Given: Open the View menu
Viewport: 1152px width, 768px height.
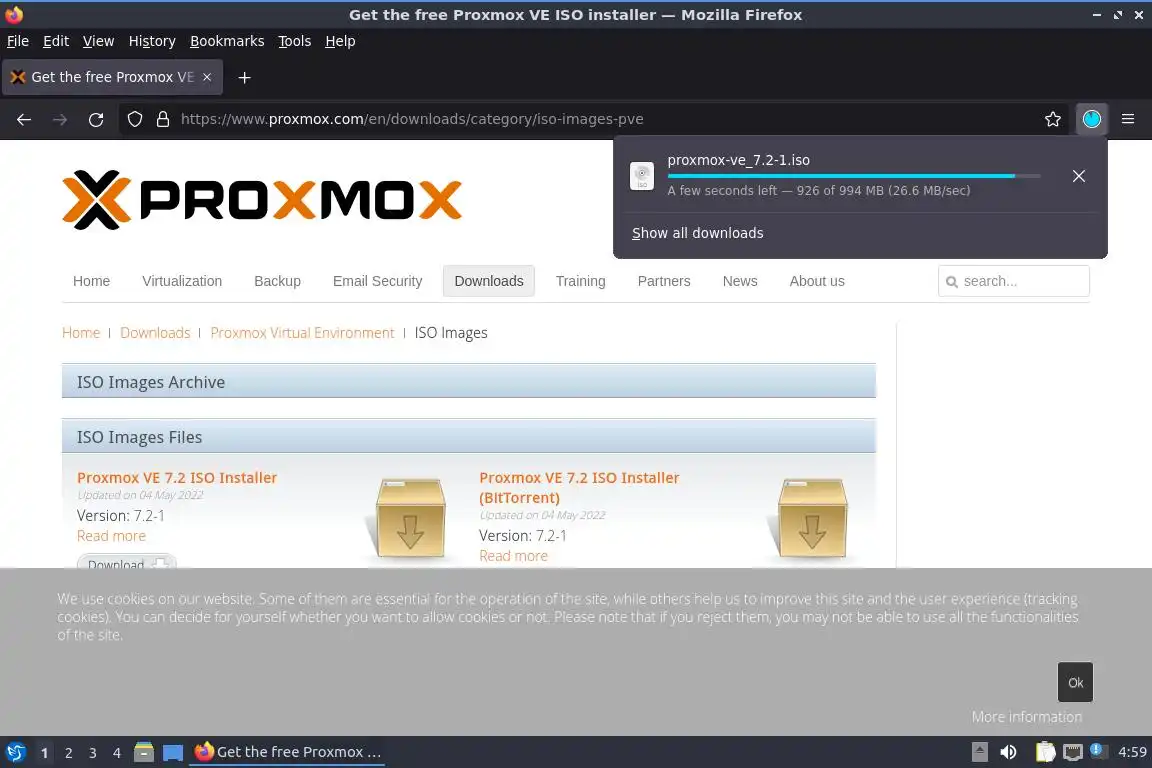Looking at the screenshot, I should (98, 41).
